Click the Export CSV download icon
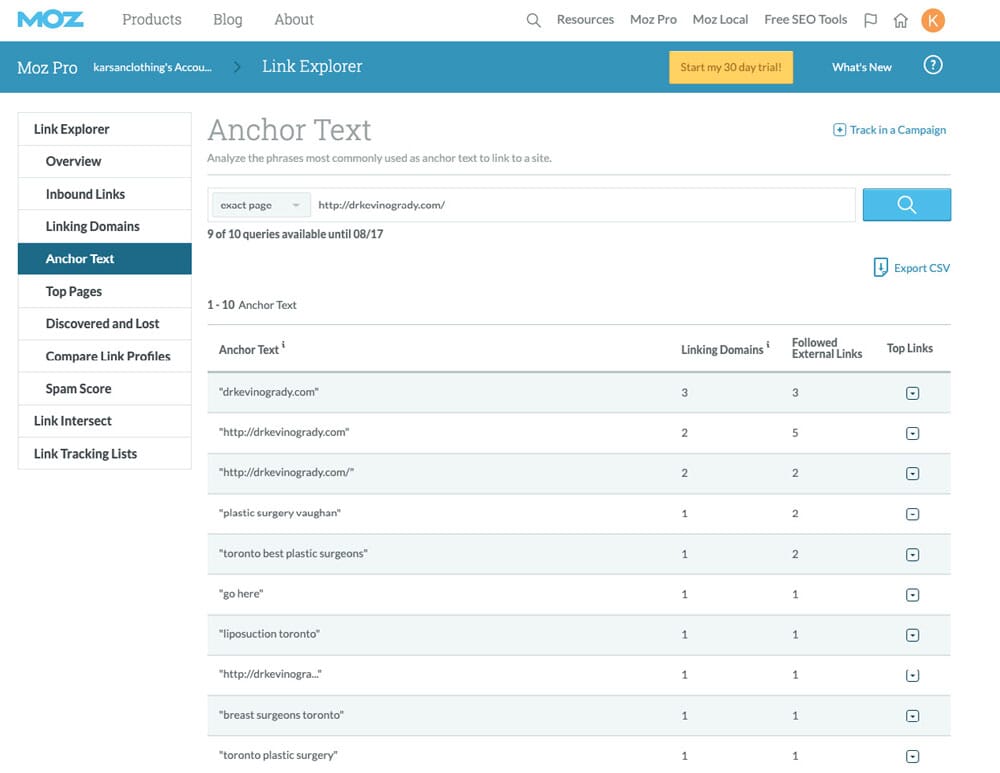Viewport: 1000px width, 773px height. tap(880, 267)
